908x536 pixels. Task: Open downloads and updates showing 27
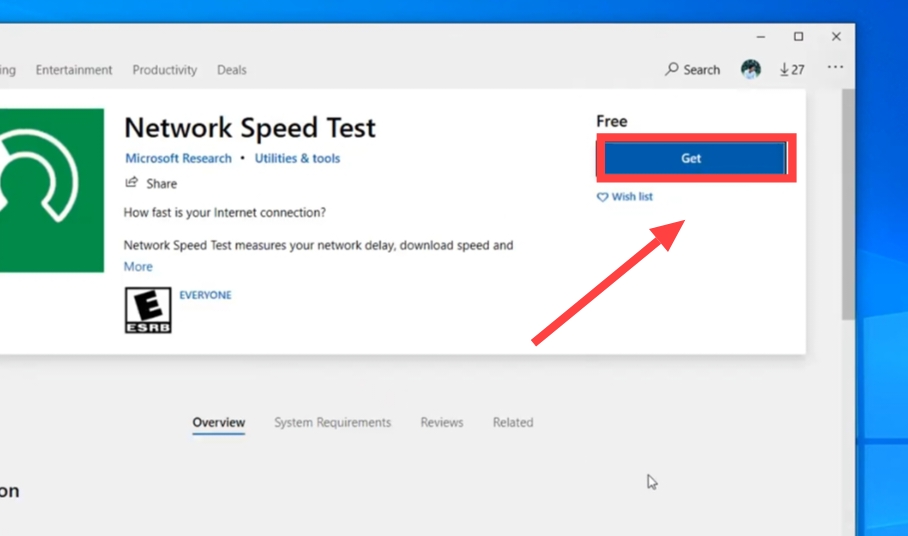tap(792, 69)
